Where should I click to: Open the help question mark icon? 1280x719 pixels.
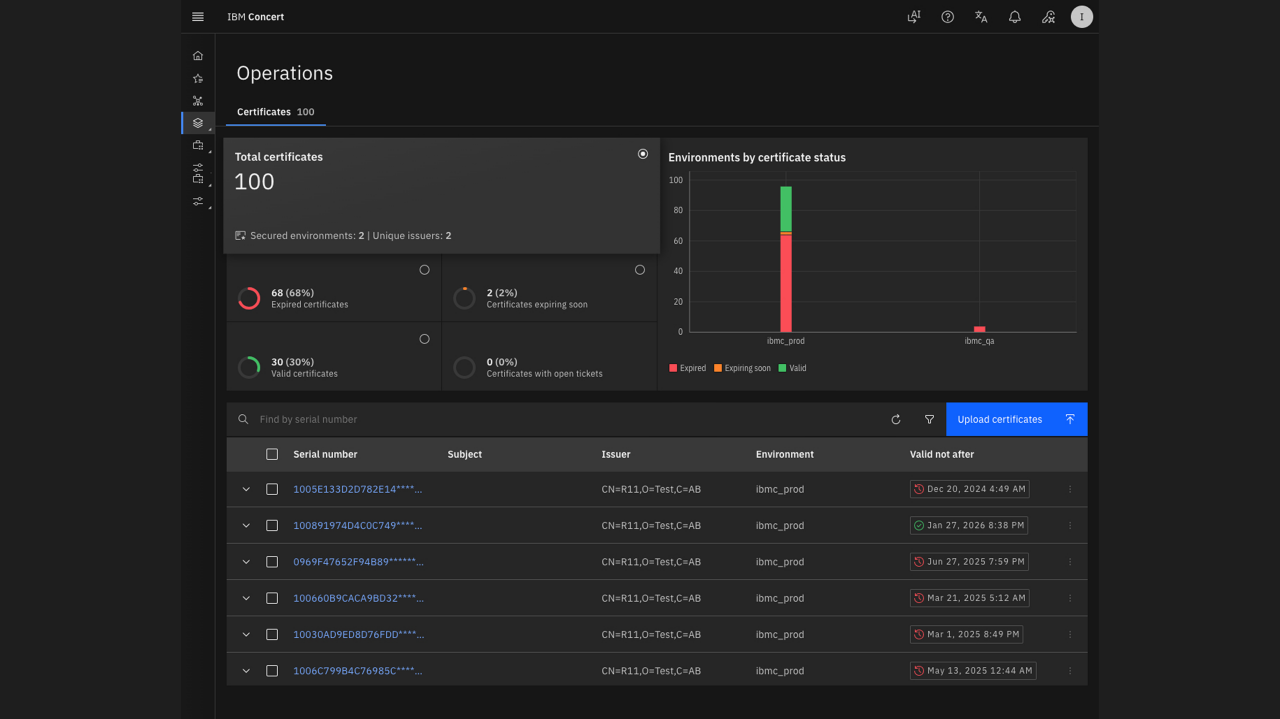tap(948, 17)
